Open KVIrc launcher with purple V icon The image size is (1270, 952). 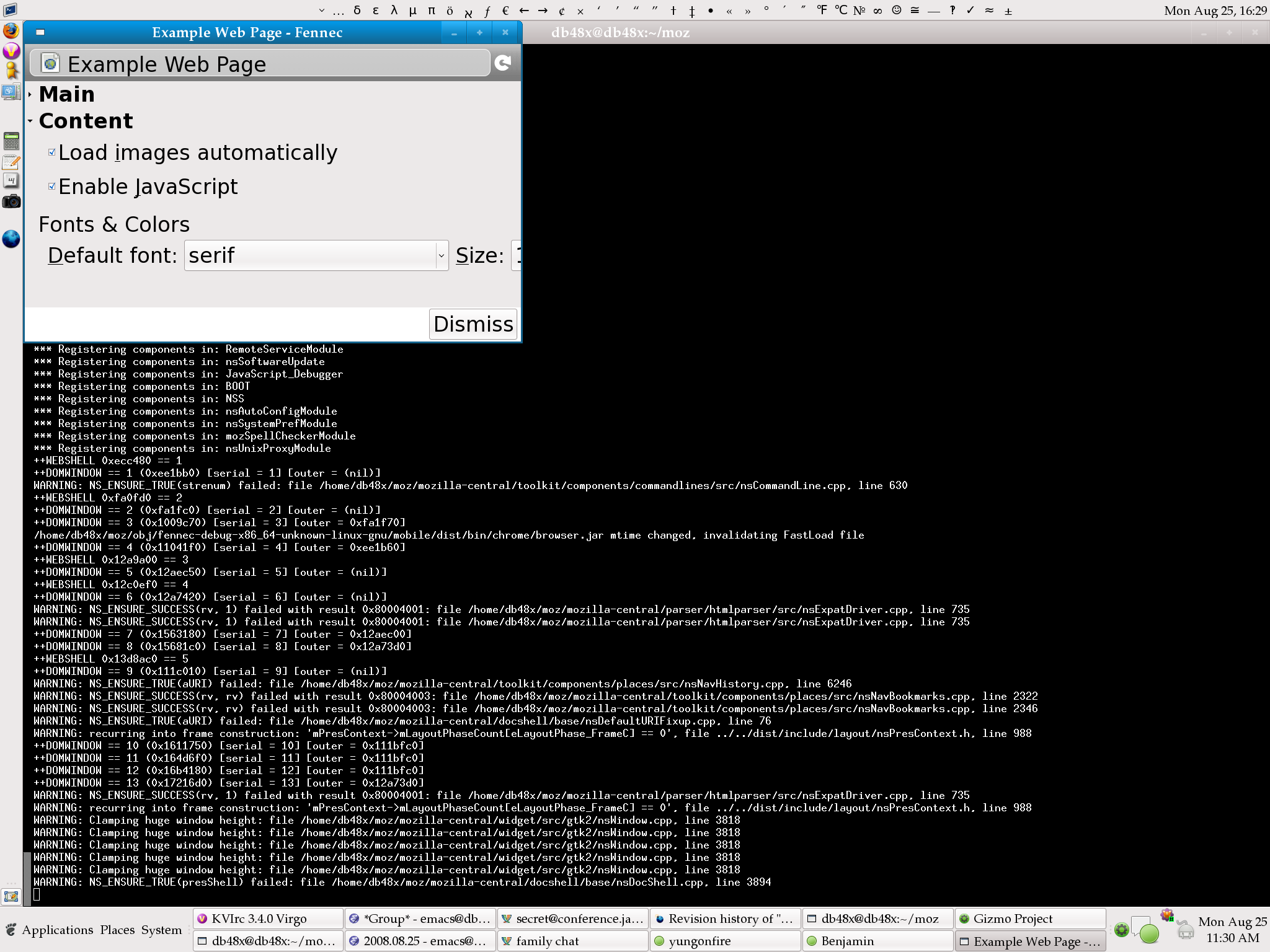click(x=11, y=51)
